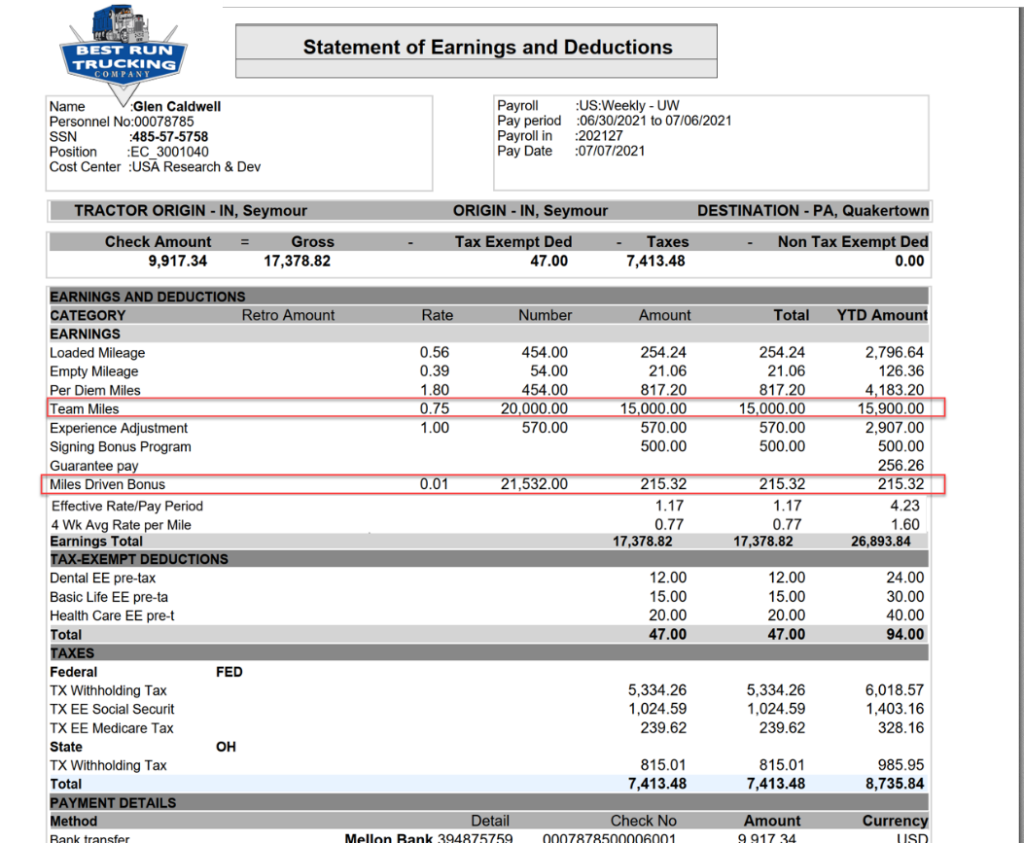The width and height of the screenshot is (1024, 843).
Task: Click the DESTINATION - PA, Quakertown text
Action: pos(813,210)
